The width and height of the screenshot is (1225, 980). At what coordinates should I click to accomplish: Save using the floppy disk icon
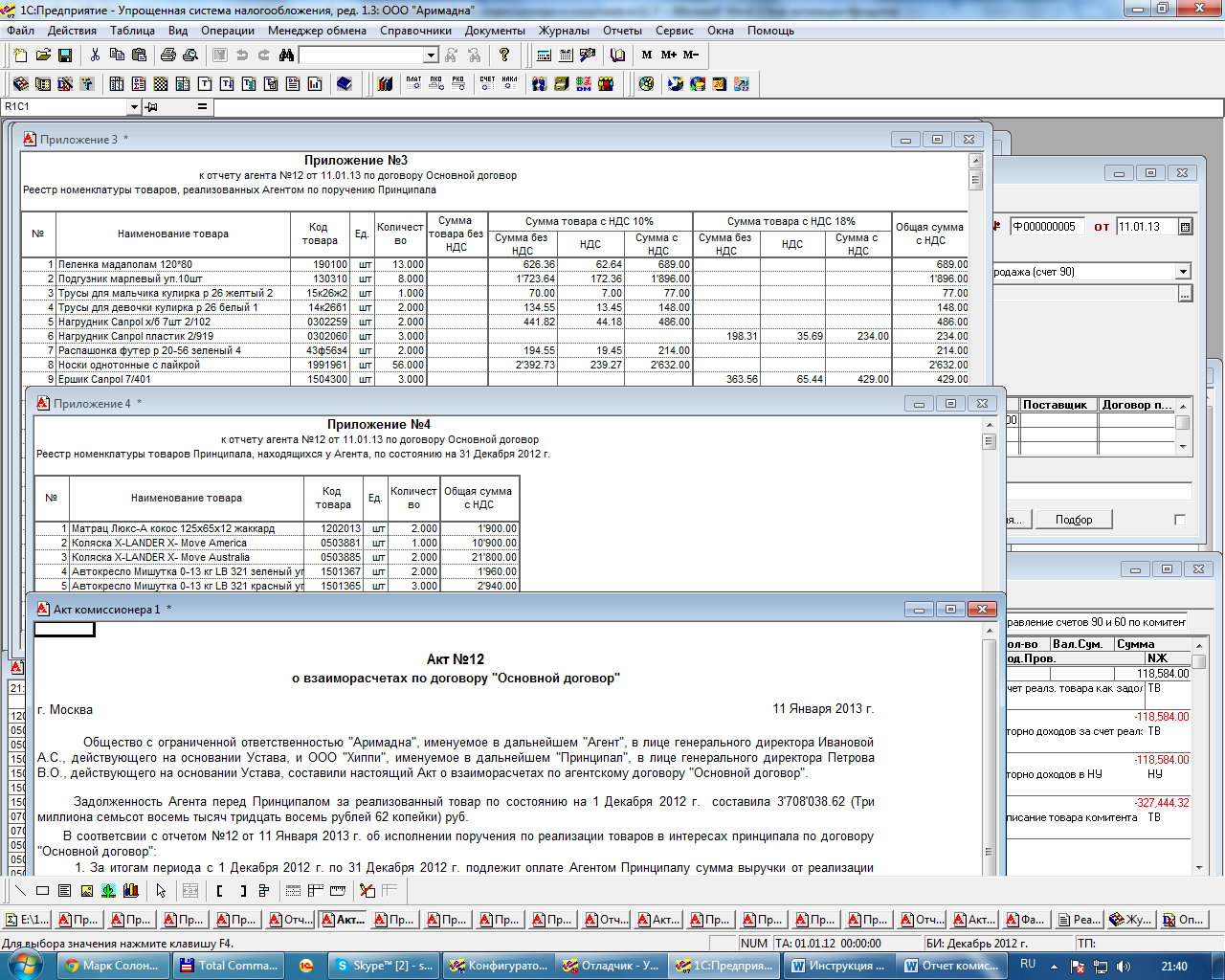(x=65, y=56)
